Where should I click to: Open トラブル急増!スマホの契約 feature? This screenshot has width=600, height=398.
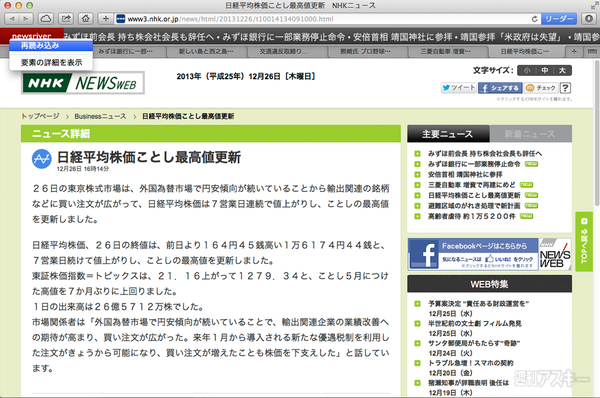tap(471, 363)
